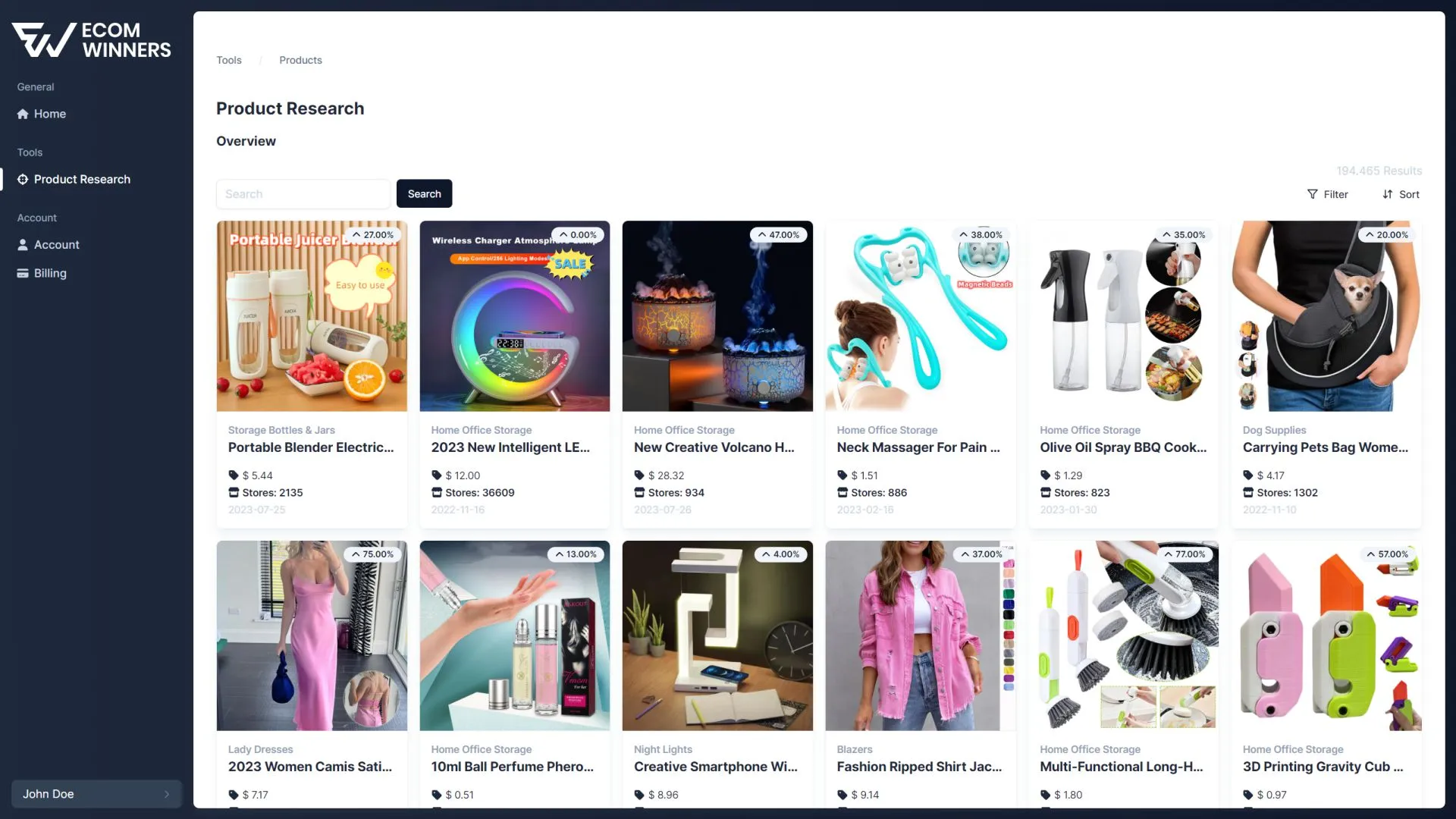Select the Overview section tab

pyautogui.click(x=245, y=141)
